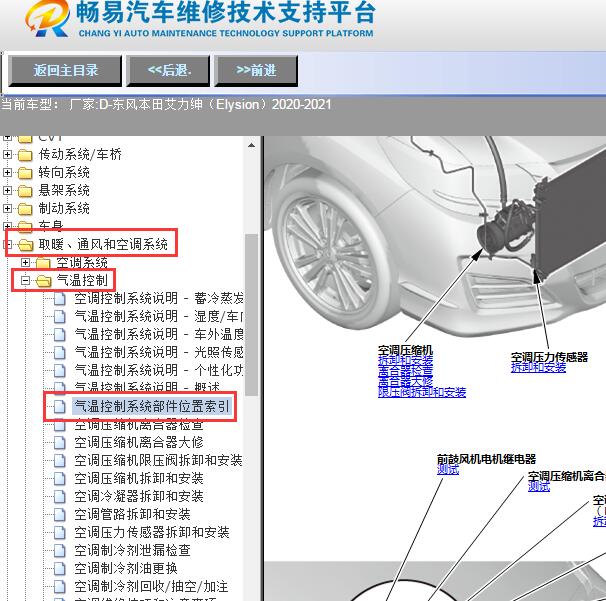This screenshot has width=606, height=601.
Task: Click the open folder icon for 取暖、通风和空调系统
Action: tap(26, 245)
